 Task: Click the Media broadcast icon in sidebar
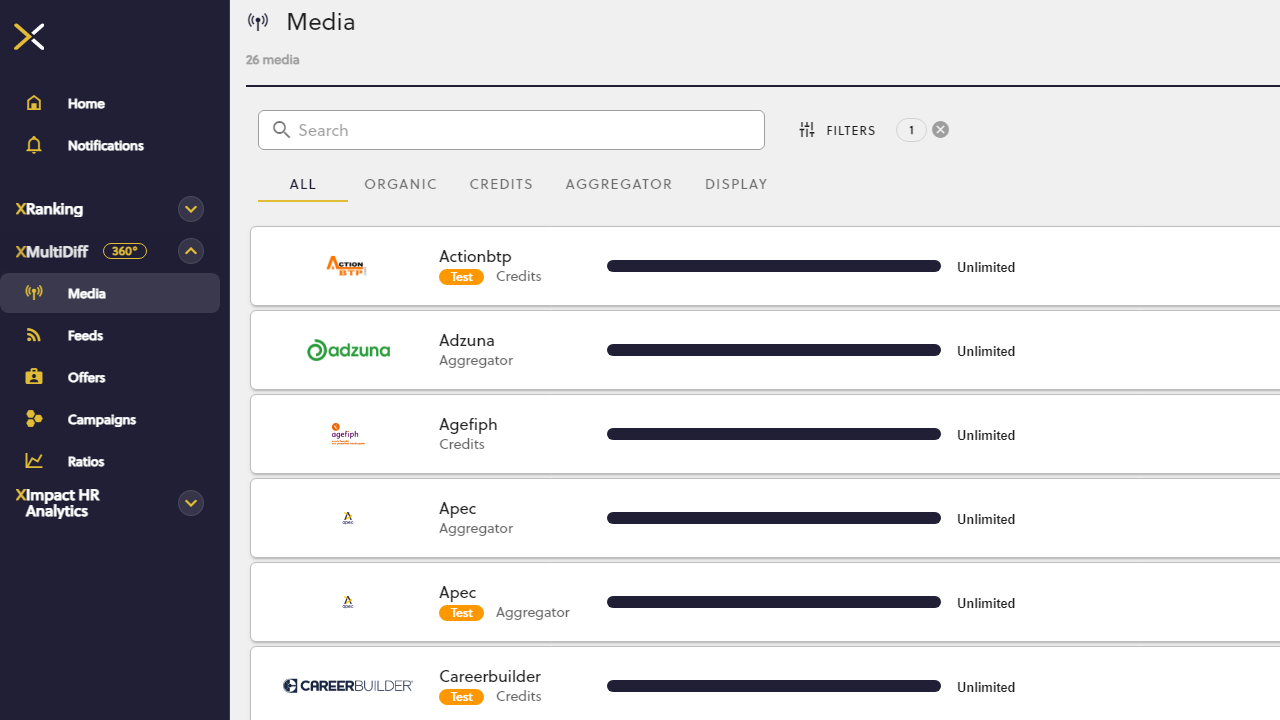[x=34, y=293]
